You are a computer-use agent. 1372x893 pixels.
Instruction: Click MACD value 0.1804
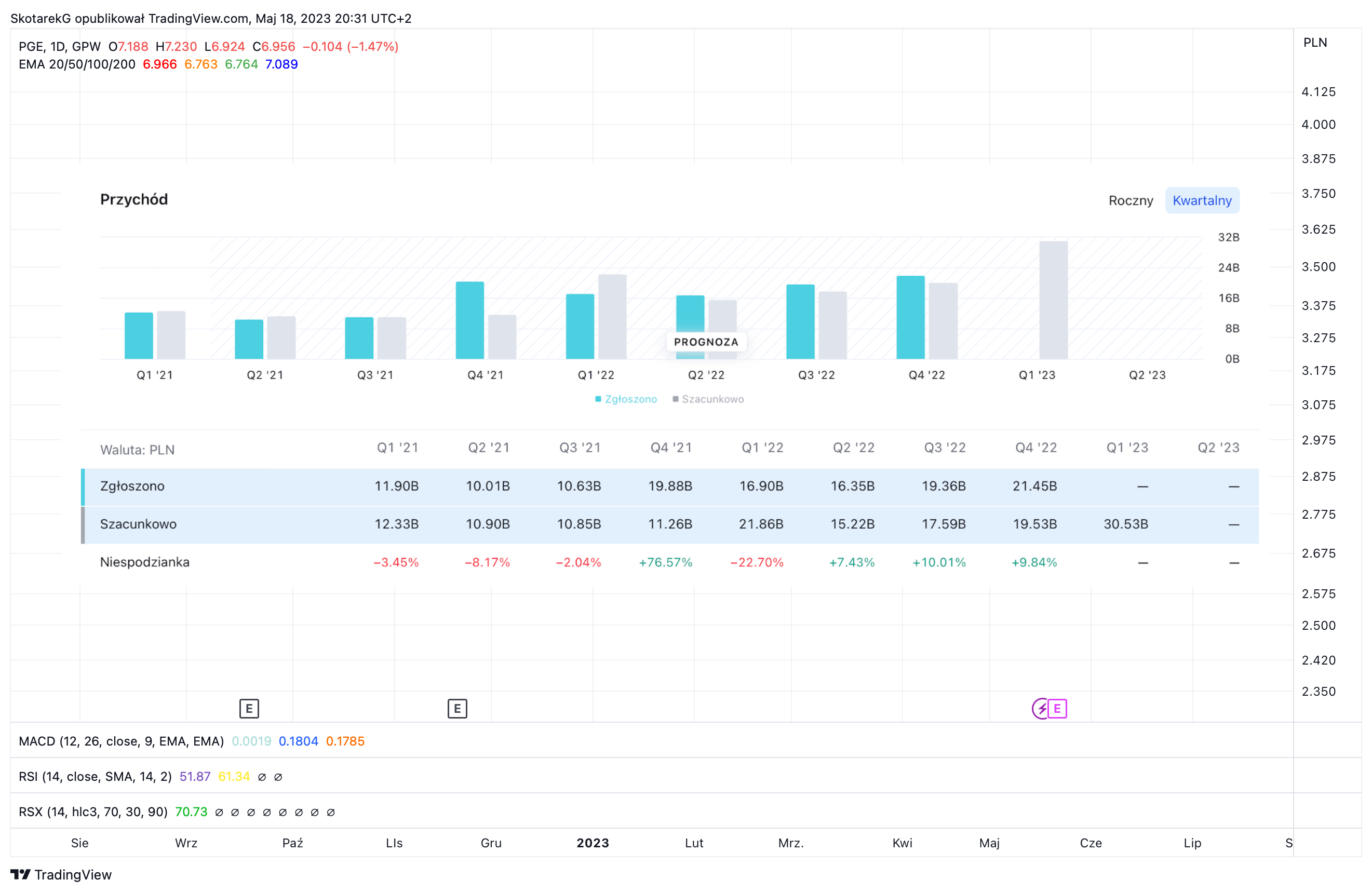tap(298, 741)
